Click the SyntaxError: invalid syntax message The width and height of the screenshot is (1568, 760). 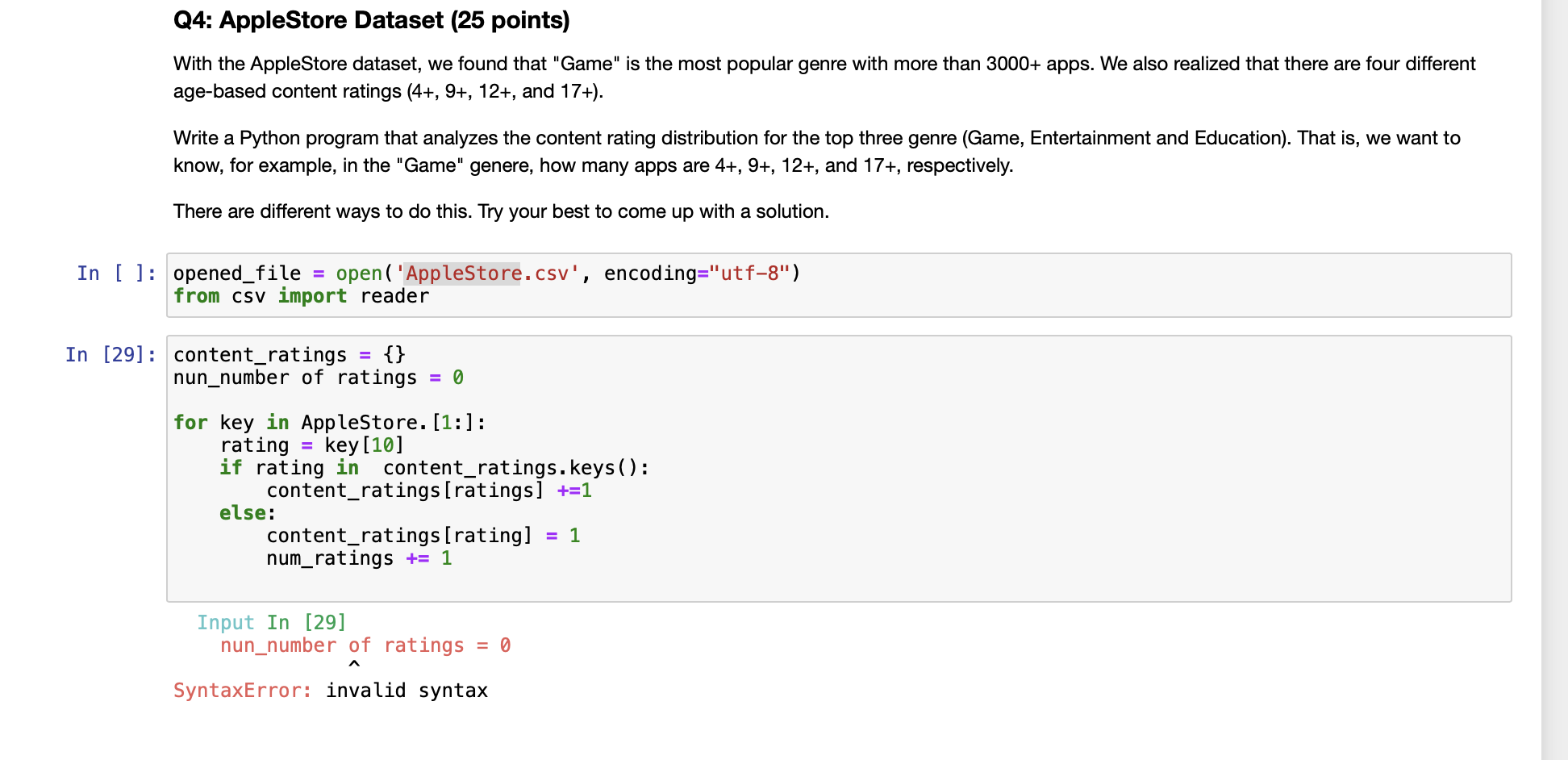pyautogui.click(x=330, y=690)
